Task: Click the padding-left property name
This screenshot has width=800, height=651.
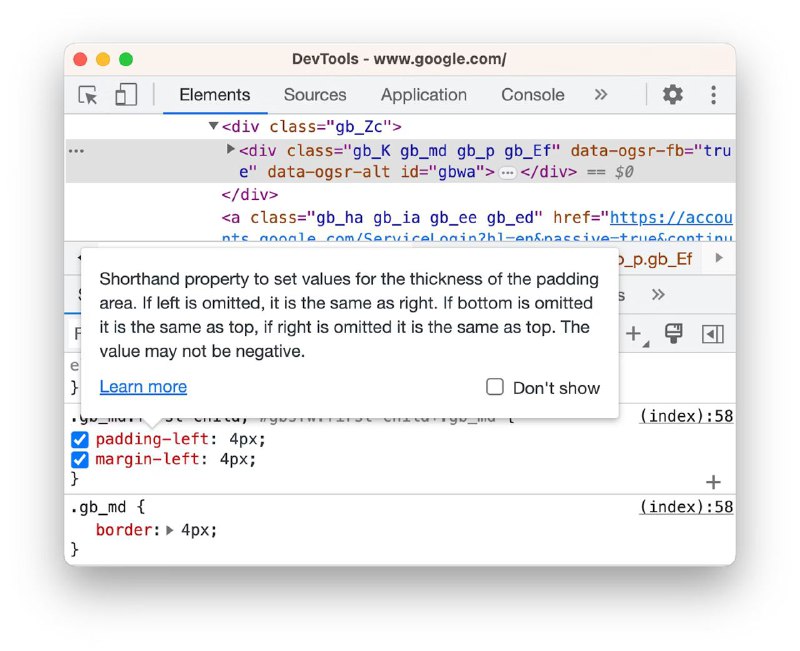Action: click(x=152, y=439)
